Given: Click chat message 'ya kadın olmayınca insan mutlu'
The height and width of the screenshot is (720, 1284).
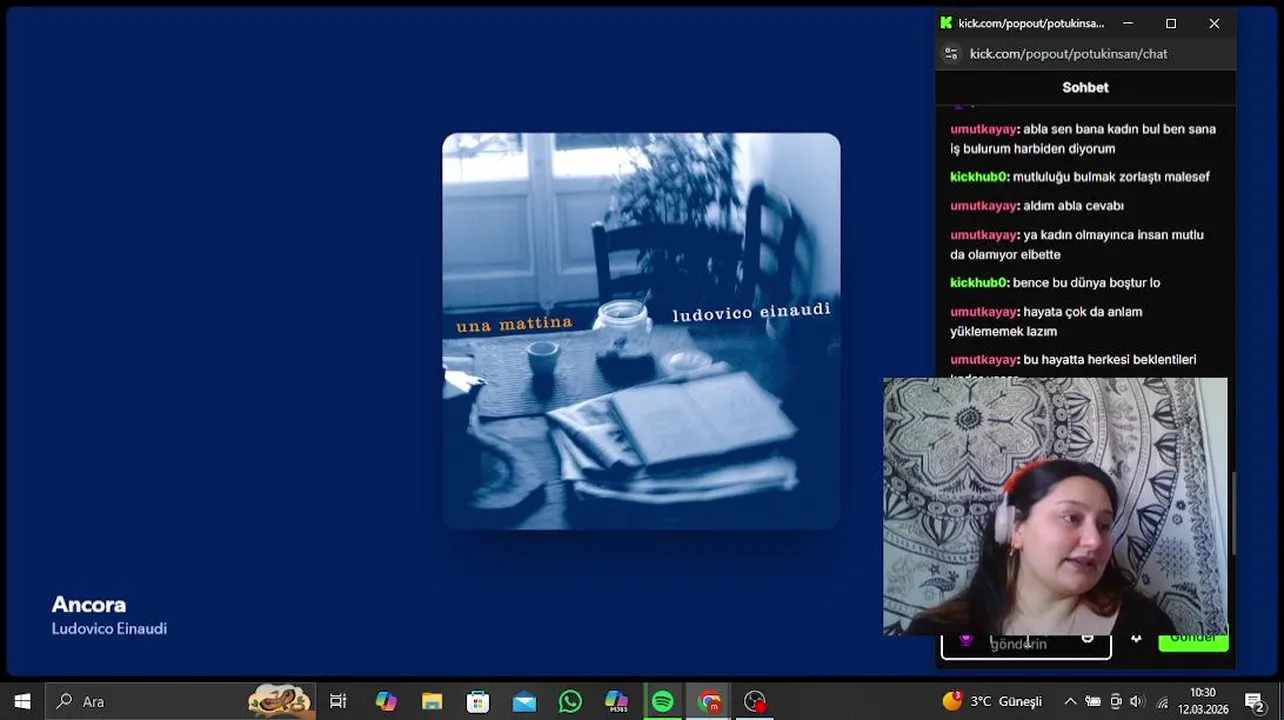Looking at the screenshot, I should click(1077, 245).
